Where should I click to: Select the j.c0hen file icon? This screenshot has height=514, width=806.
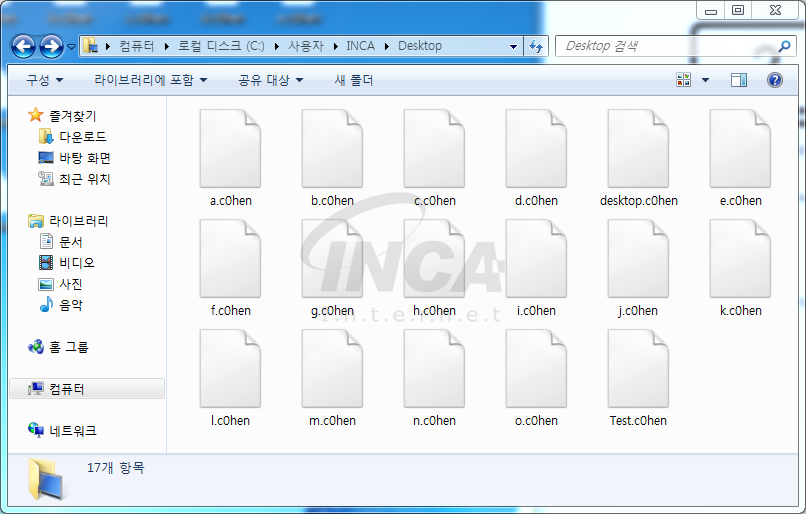click(x=638, y=259)
